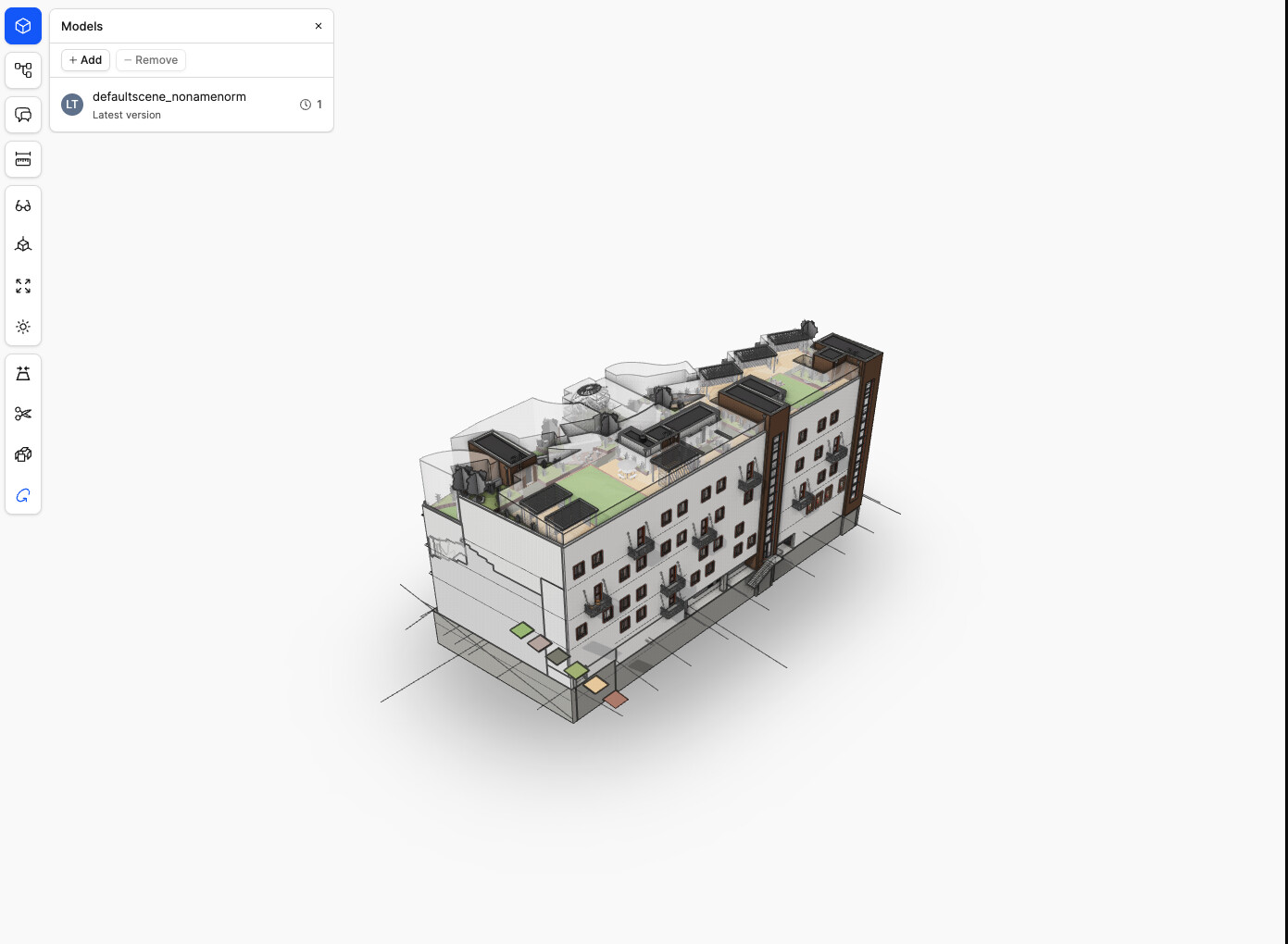Click the 'Models' panel title
1288x944 pixels.
[x=82, y=26]
